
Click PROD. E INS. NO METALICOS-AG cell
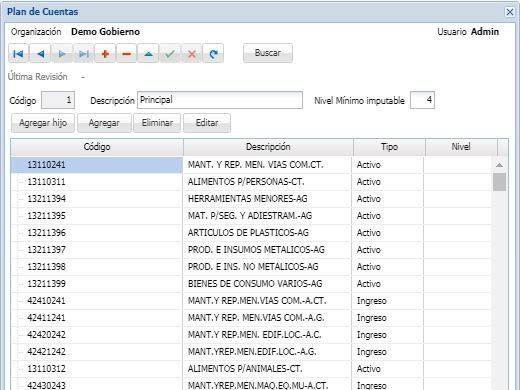coord(267,267)
